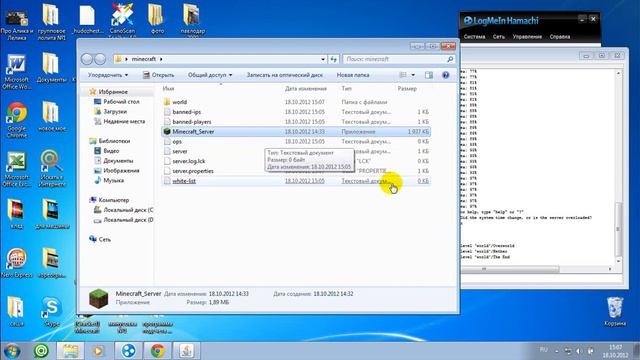Viewport: 640px width, 360px height.
Task: Open Локальный диск (C:)
Action: [x=128, y=210]
